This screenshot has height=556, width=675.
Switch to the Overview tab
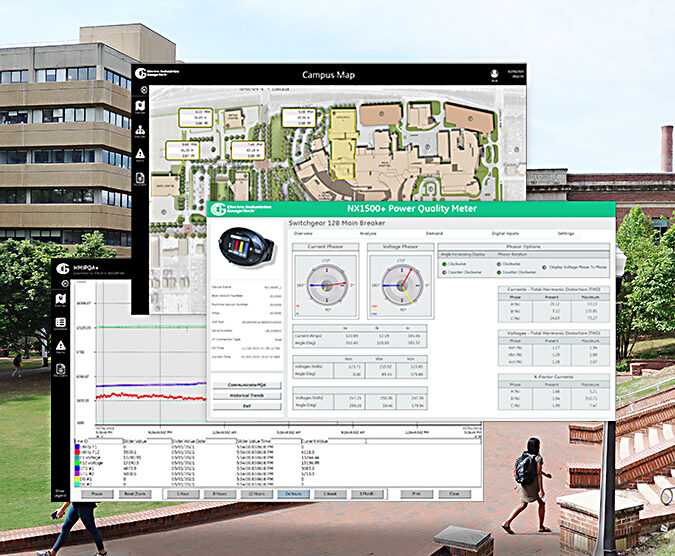tap(303, 233)
